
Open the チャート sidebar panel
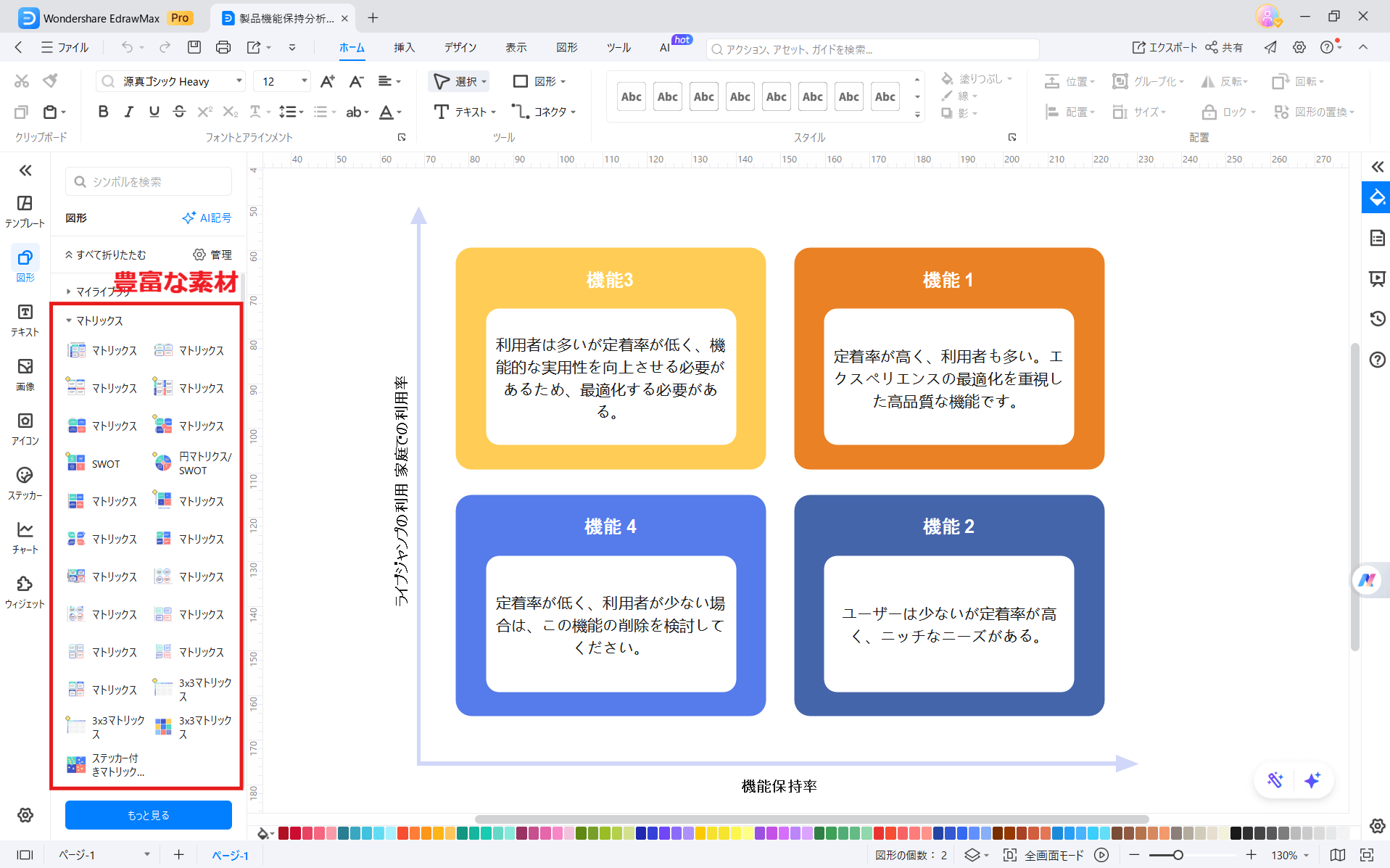pyautogui.click(x=25, y=537)
